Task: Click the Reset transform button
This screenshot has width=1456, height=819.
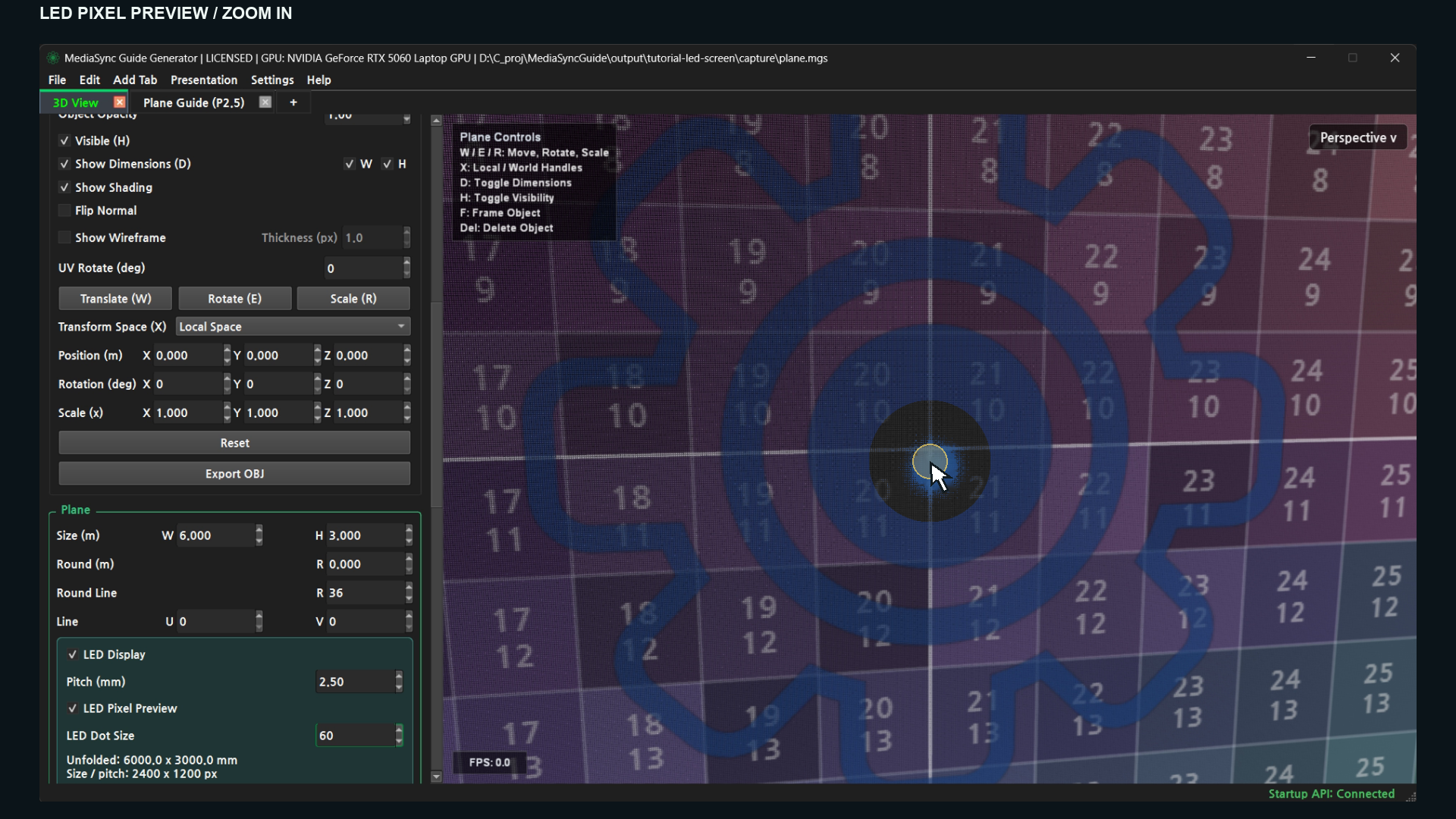Action: [234, 443]
